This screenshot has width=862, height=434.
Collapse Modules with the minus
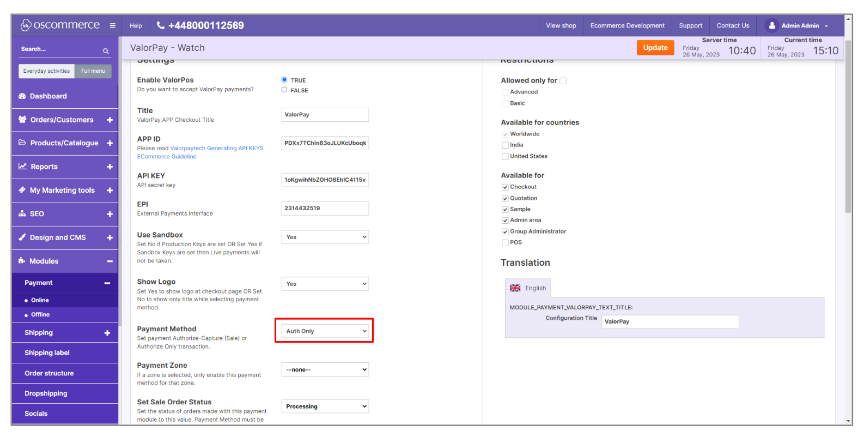(x=110, y=261)
